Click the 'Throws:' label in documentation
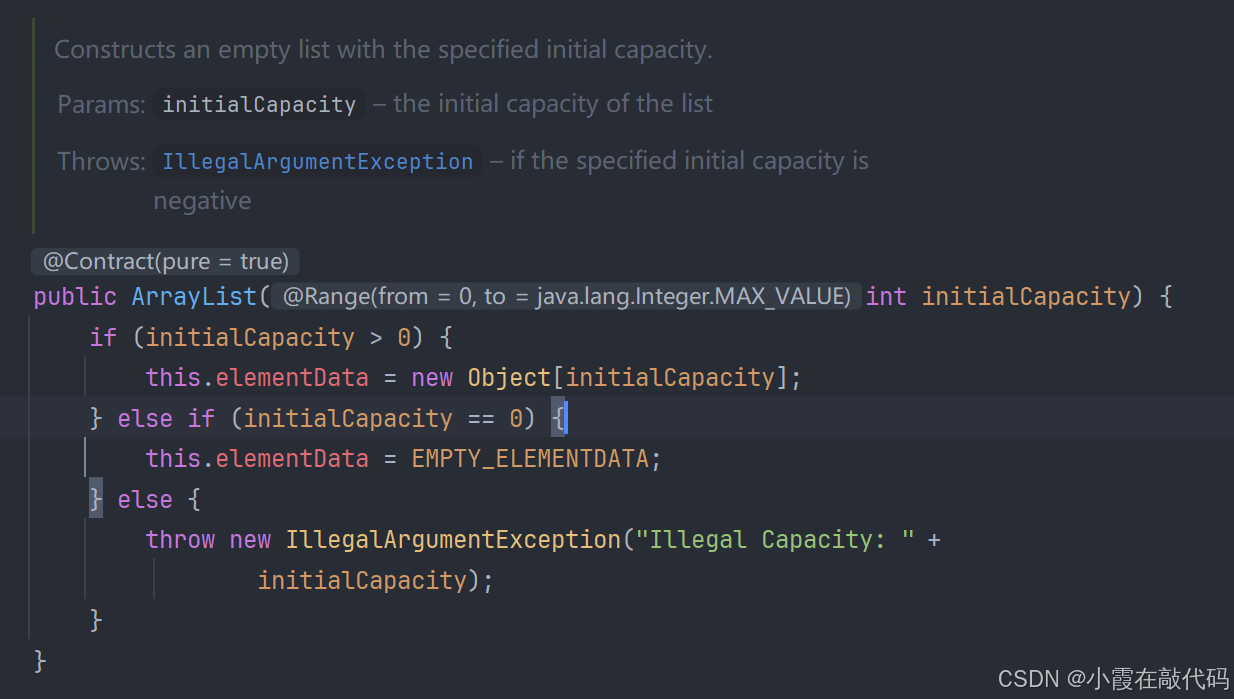Viewport: 1234px width, 699px height. (x=102, y=161)
